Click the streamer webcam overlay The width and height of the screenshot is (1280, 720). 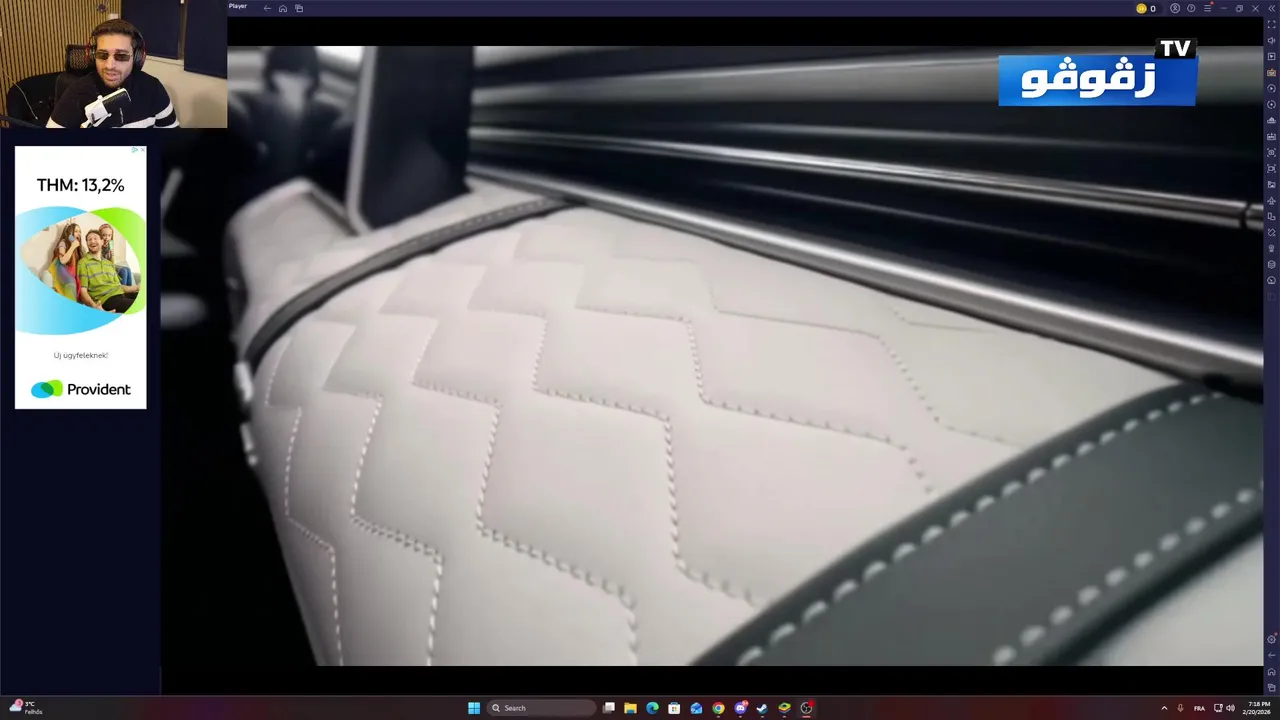coord(113,64)
